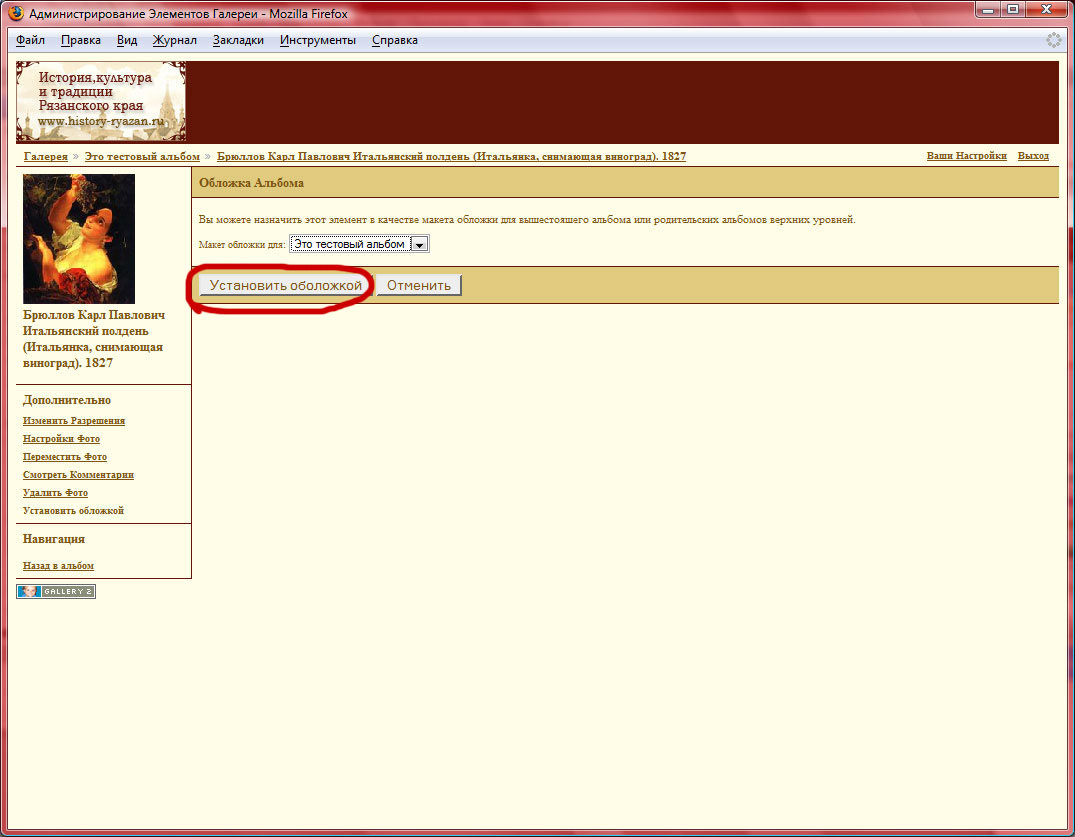Click the Firefox loading throbber icon

1054,40
